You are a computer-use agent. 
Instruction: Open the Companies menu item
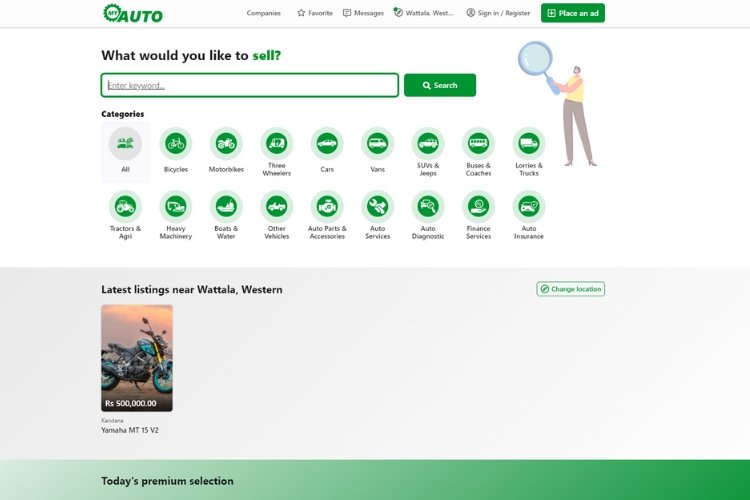click(x=264, y=13)
